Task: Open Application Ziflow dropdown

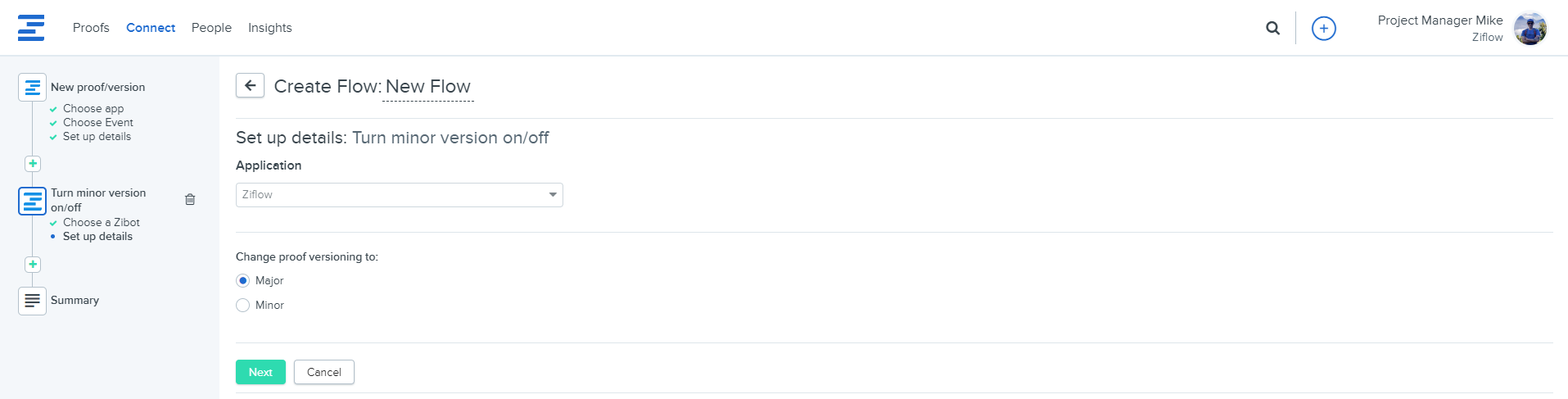Action: tap(399, 195)
